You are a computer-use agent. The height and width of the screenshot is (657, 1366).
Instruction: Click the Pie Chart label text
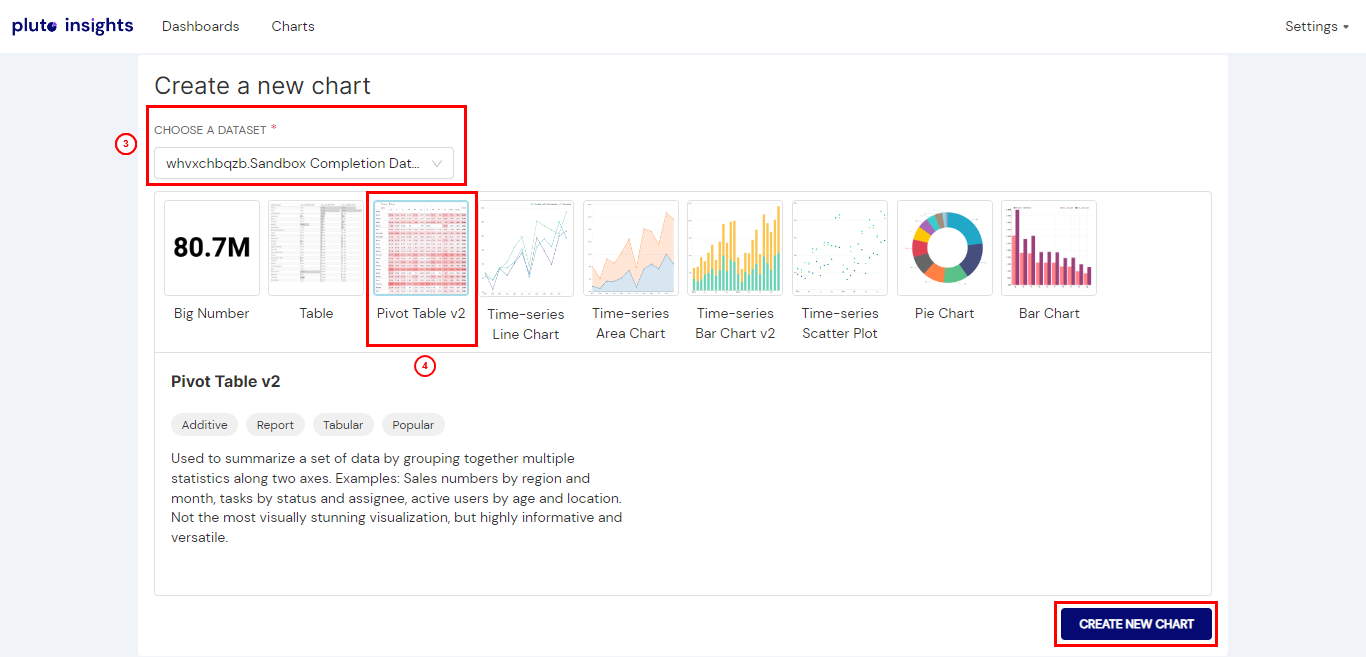[x=945, y=313]
